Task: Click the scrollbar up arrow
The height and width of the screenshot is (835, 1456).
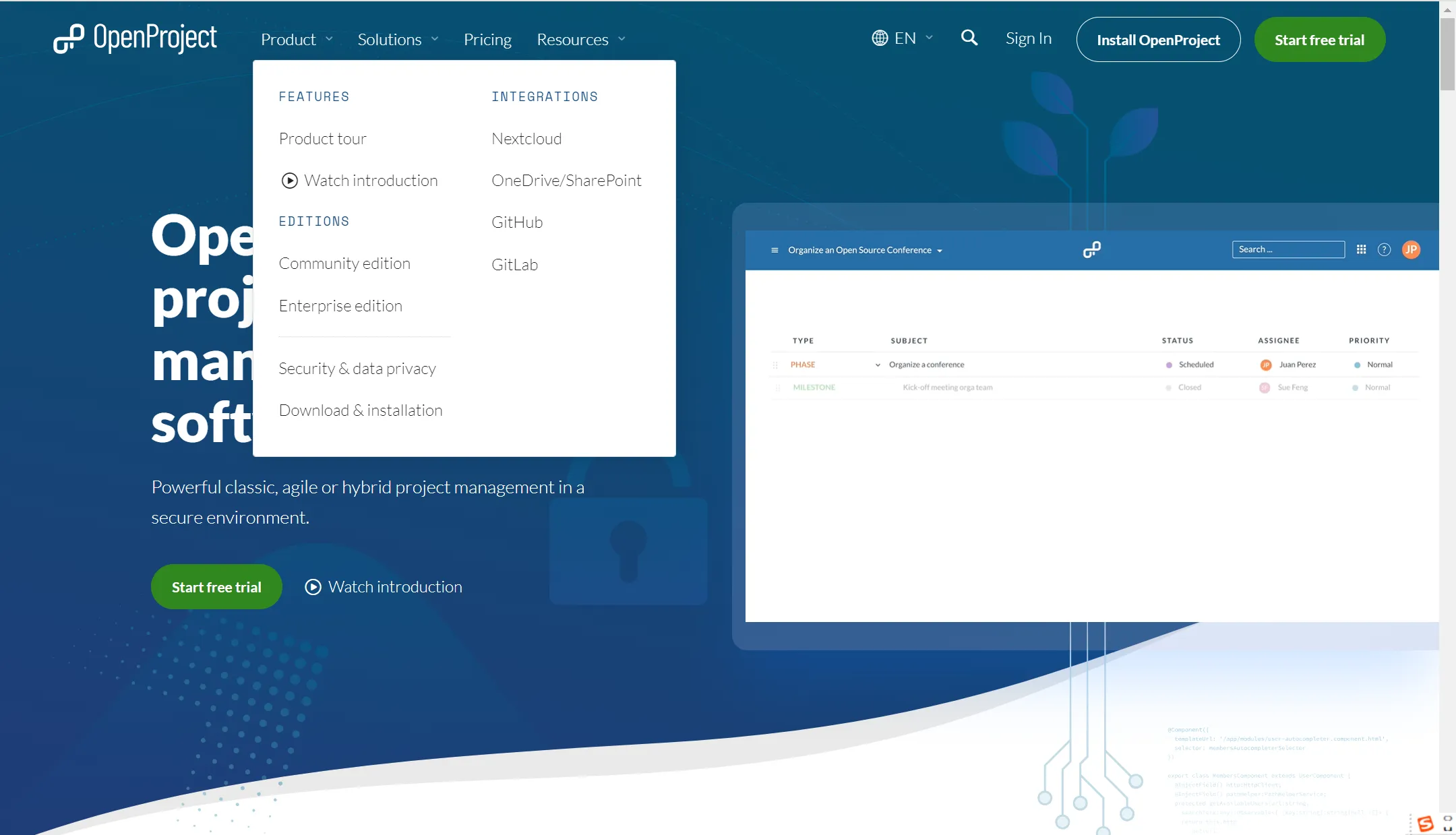Action: [1447, 9]
